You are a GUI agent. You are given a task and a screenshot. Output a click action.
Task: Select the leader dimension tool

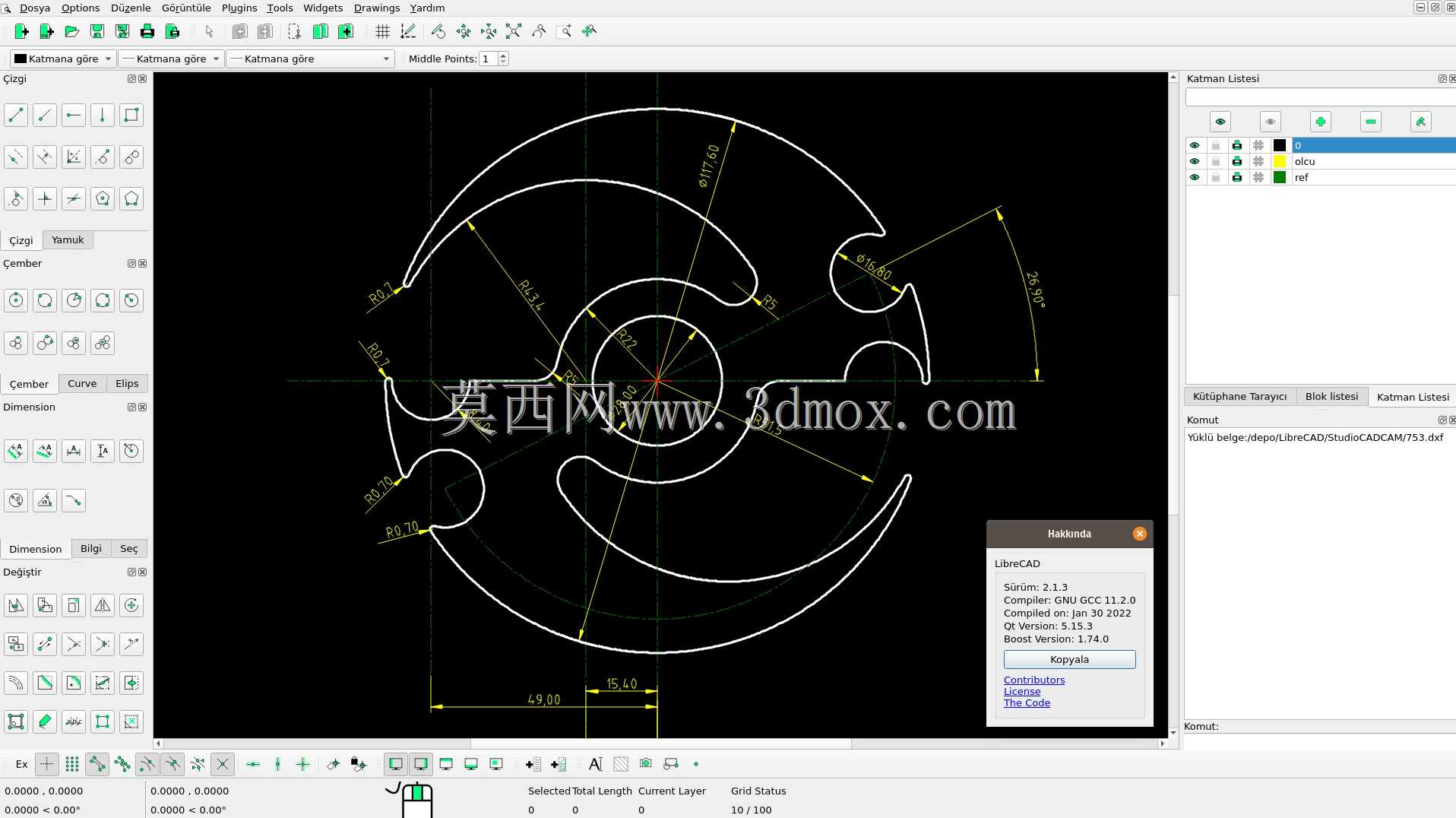(74, 500)
